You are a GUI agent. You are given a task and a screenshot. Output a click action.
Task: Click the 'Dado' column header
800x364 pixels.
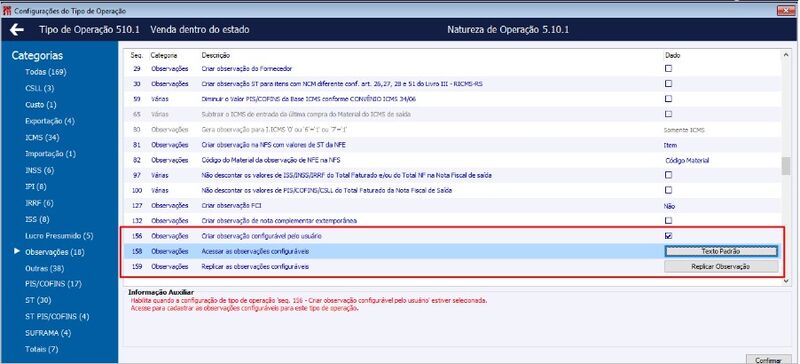click(672, 55)
